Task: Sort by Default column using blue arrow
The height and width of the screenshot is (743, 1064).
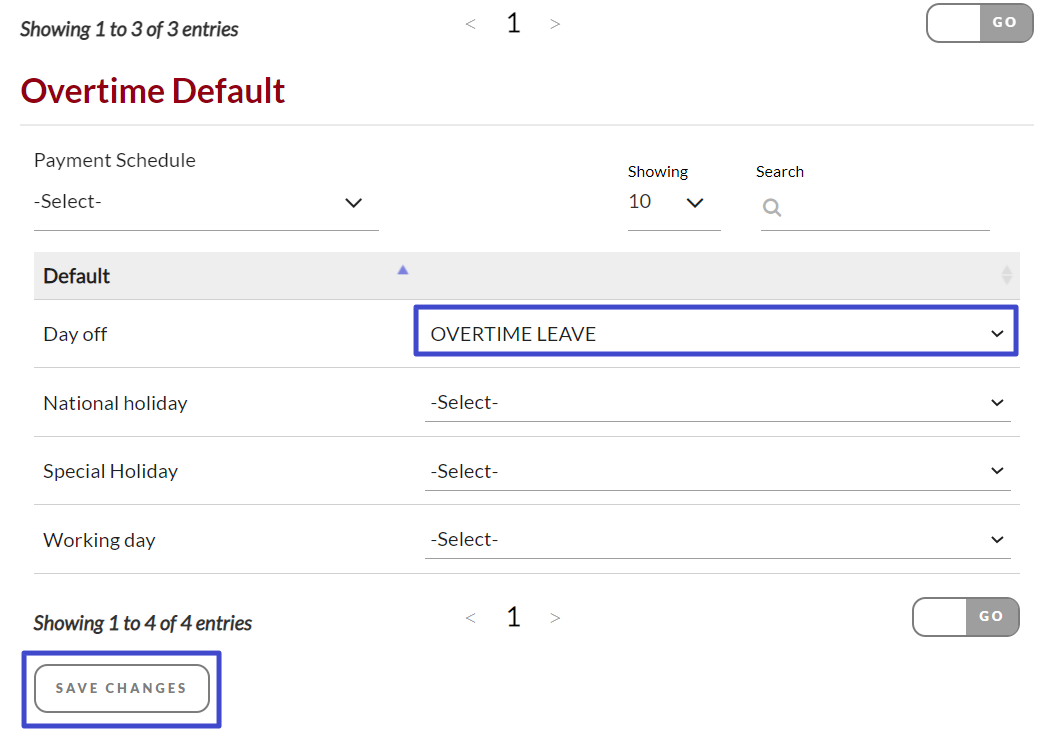Action: (x=403, y=270)
